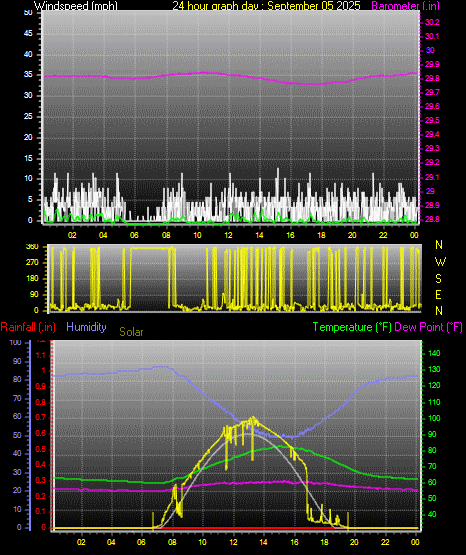Click the 100 value on humidity axis

[x=16, y=342]
